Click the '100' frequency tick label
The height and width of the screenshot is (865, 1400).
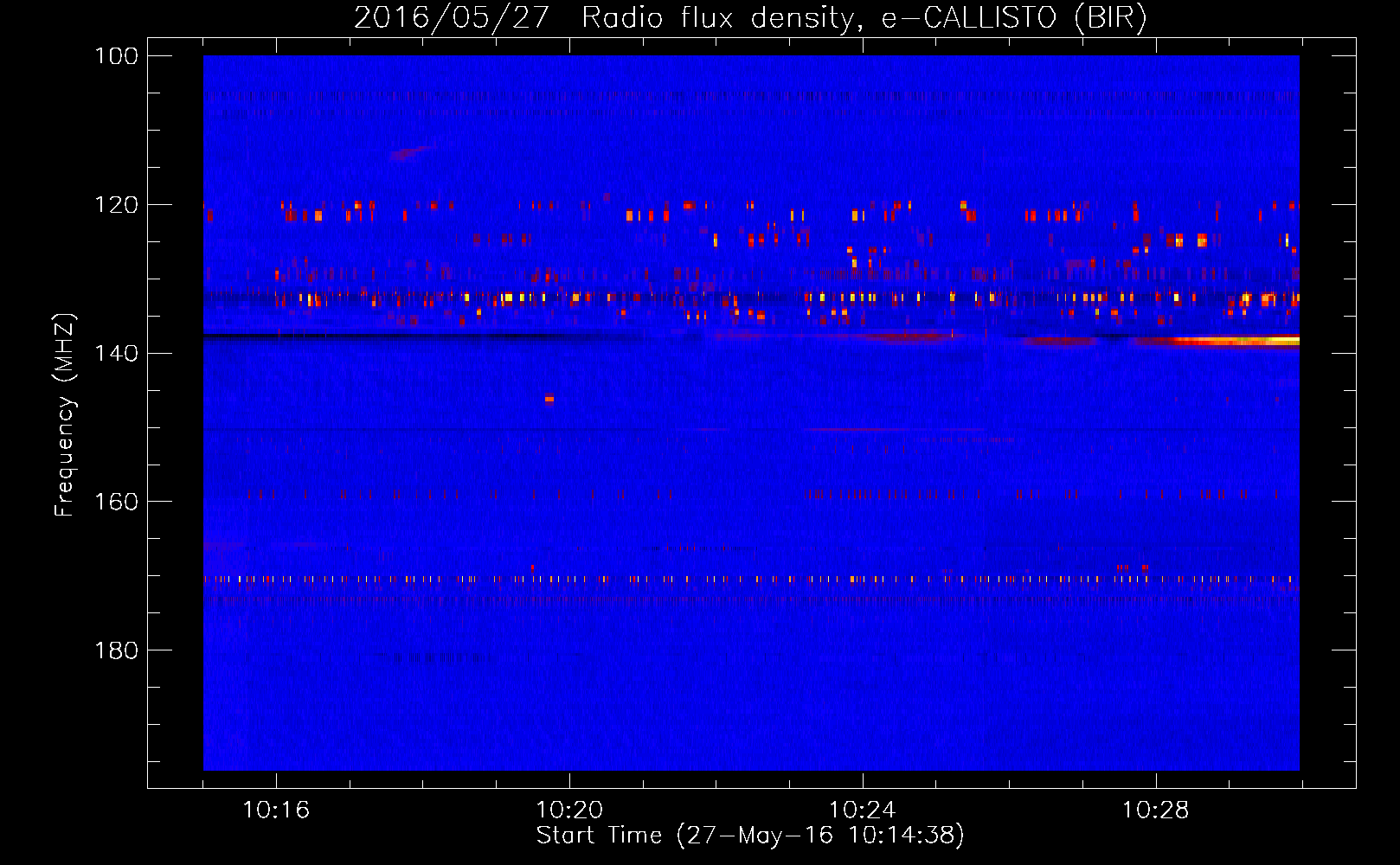(x=116, y=56)
